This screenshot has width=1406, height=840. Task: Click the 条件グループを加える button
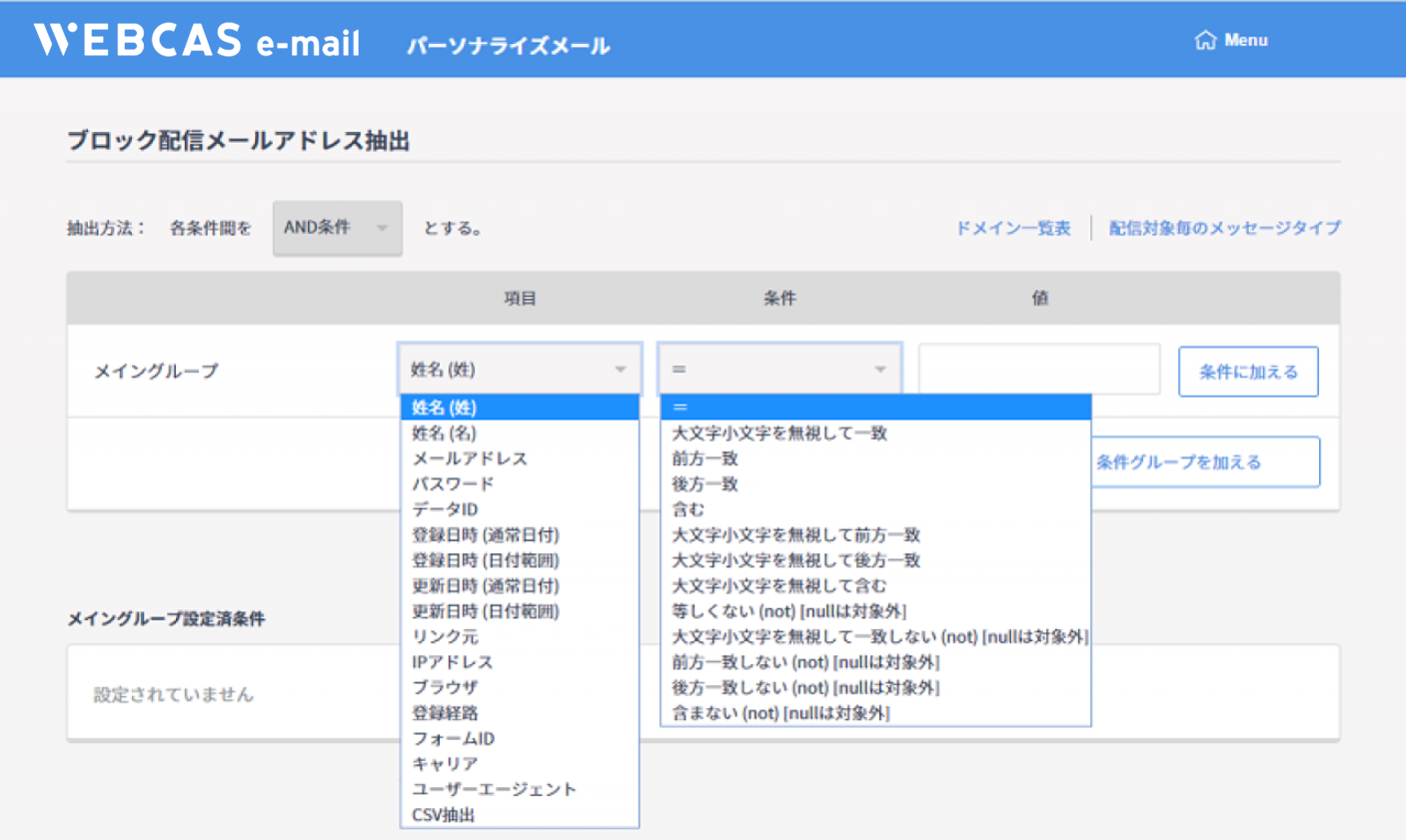(x=1204, y=461)
